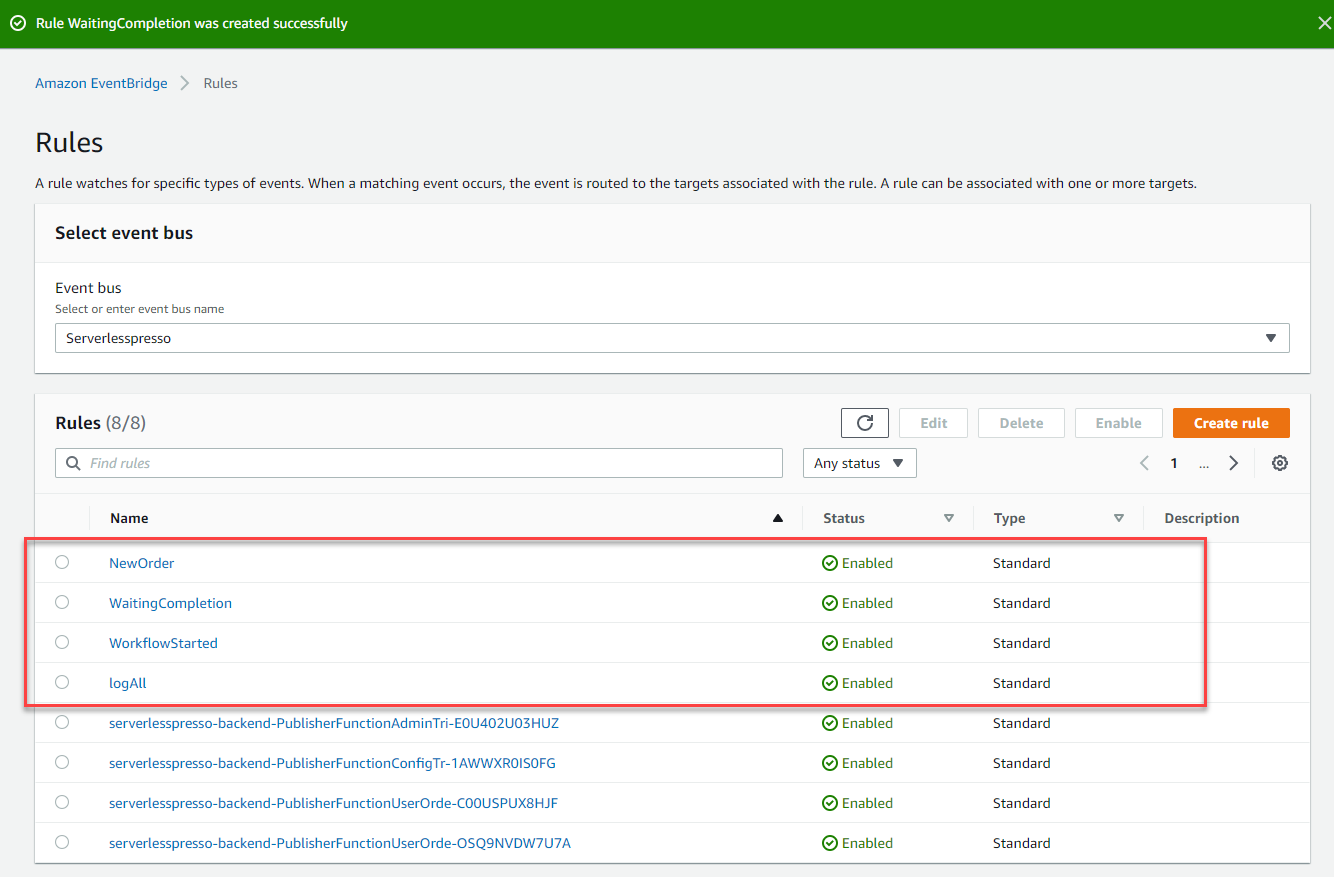Open the logAll rule link
The height and width of the screenshot is (877, 1334).
[x=127, y=683]
